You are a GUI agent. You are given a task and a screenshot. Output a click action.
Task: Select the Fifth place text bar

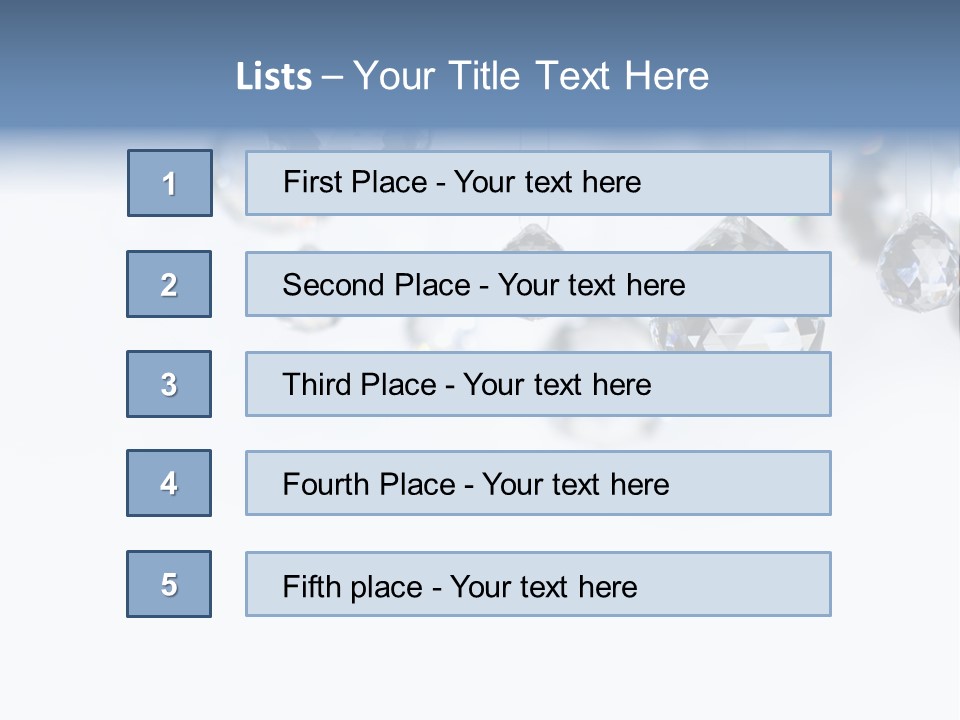[x=538, y=584]
